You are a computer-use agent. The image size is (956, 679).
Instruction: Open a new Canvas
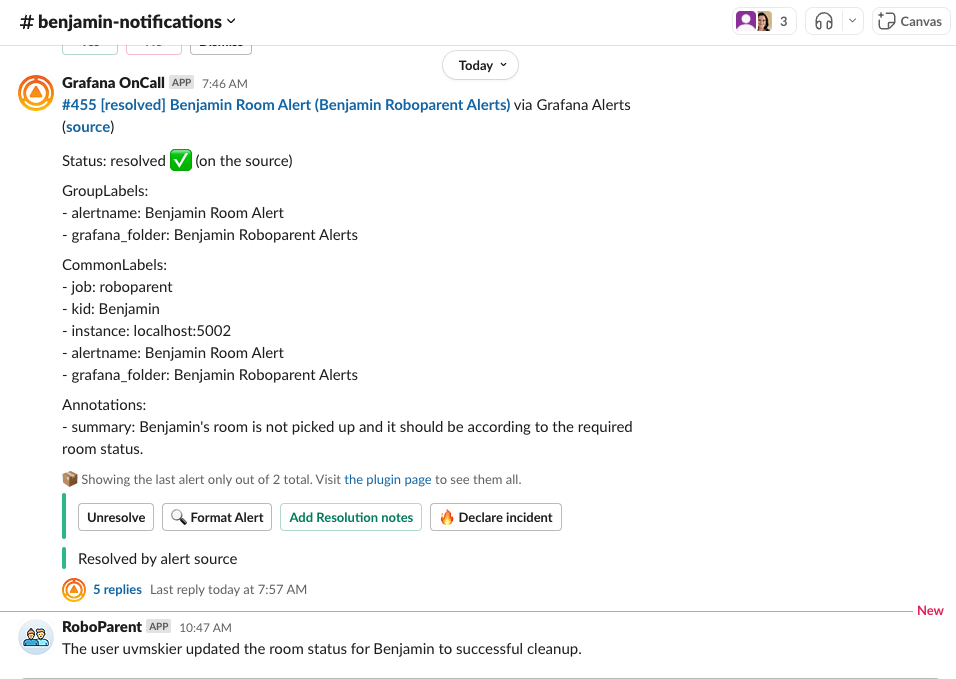click(x=910, y=21)
